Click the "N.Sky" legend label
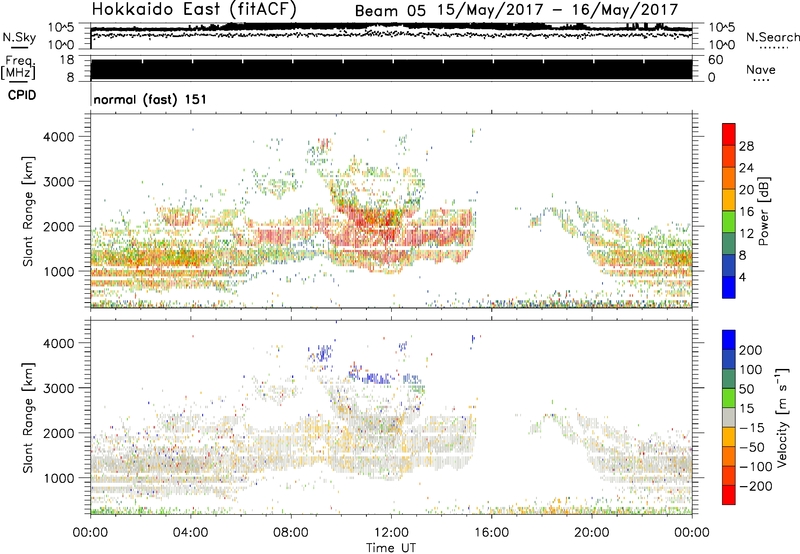The width and height of the screenshot is (800, 554). (19, 37)
